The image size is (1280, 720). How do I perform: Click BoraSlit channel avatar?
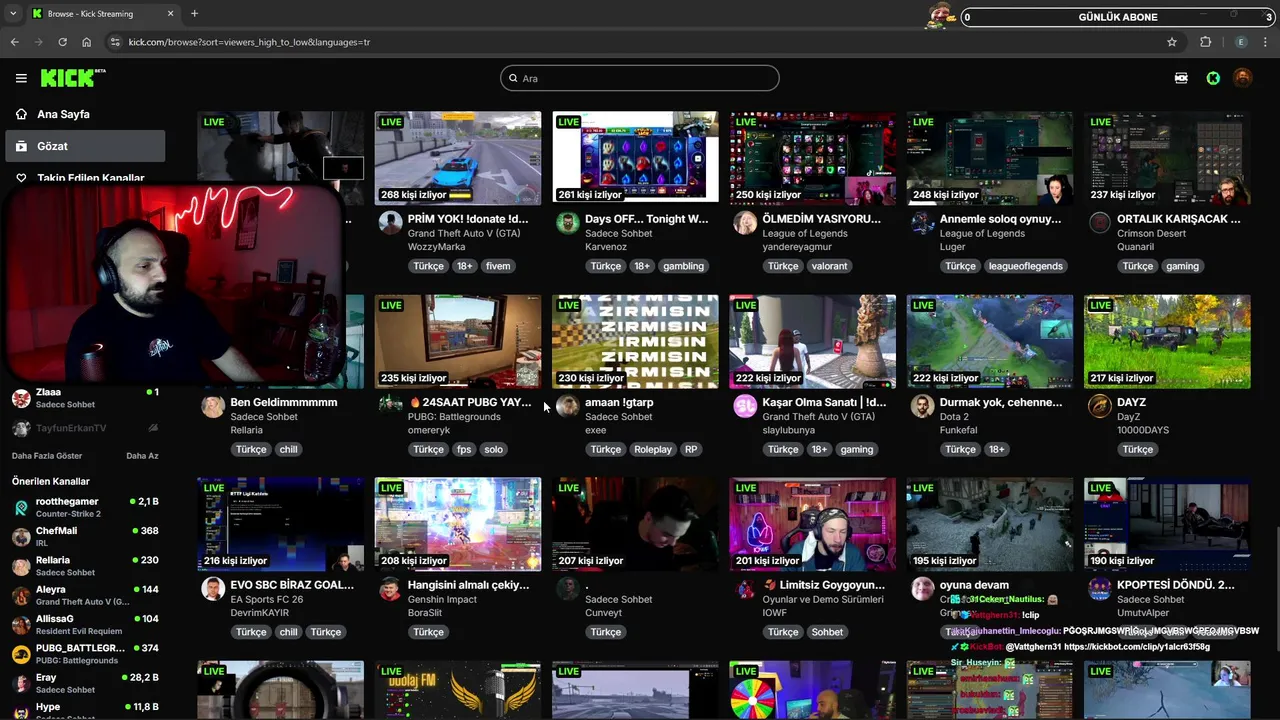click(x=390, y=588)
